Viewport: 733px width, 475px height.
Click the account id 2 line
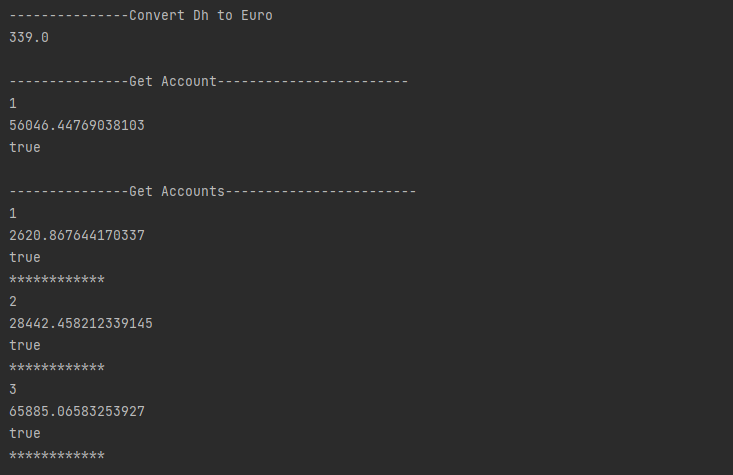coord(13,301)
